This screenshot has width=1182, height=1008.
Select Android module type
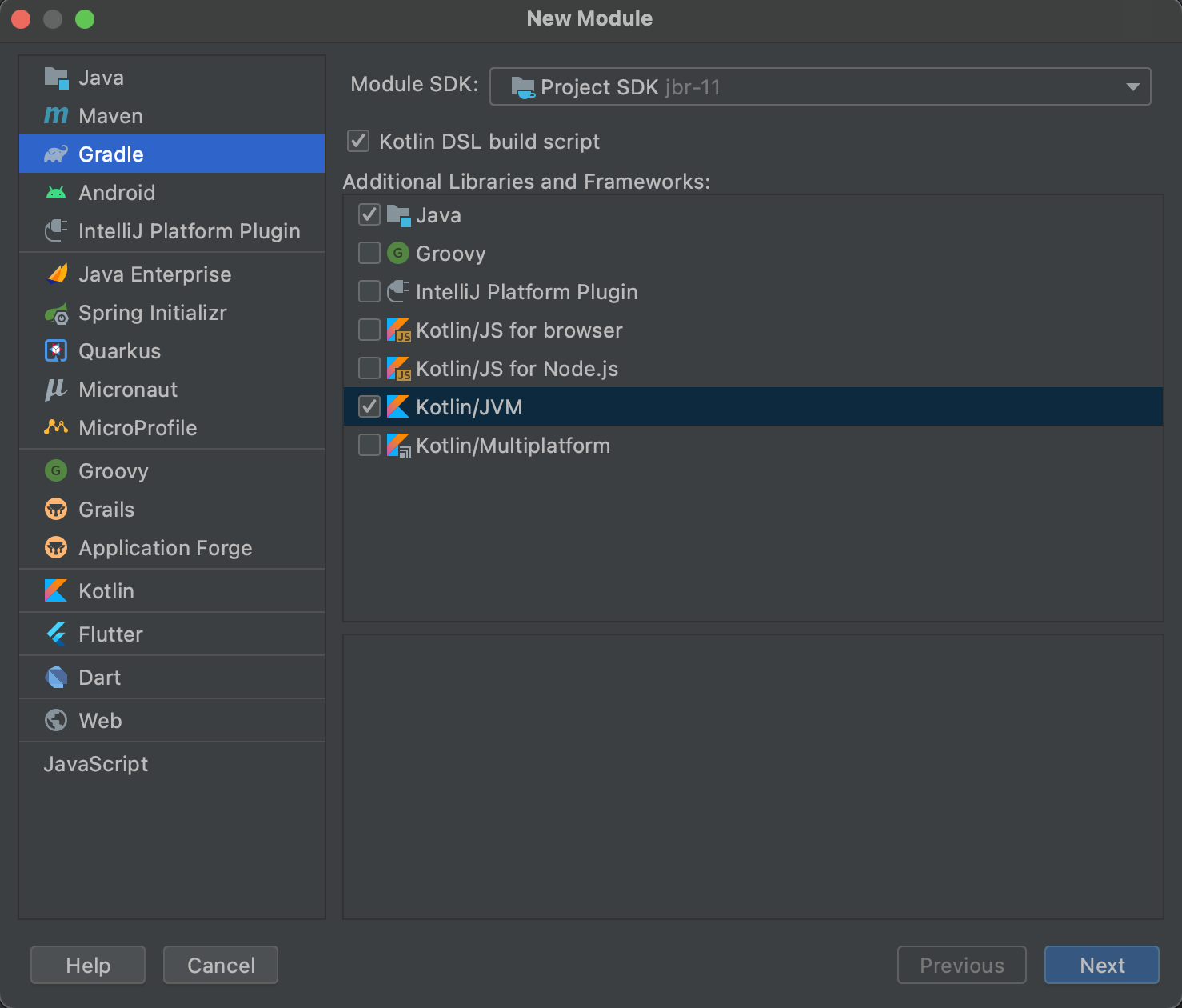click(172, 193)
